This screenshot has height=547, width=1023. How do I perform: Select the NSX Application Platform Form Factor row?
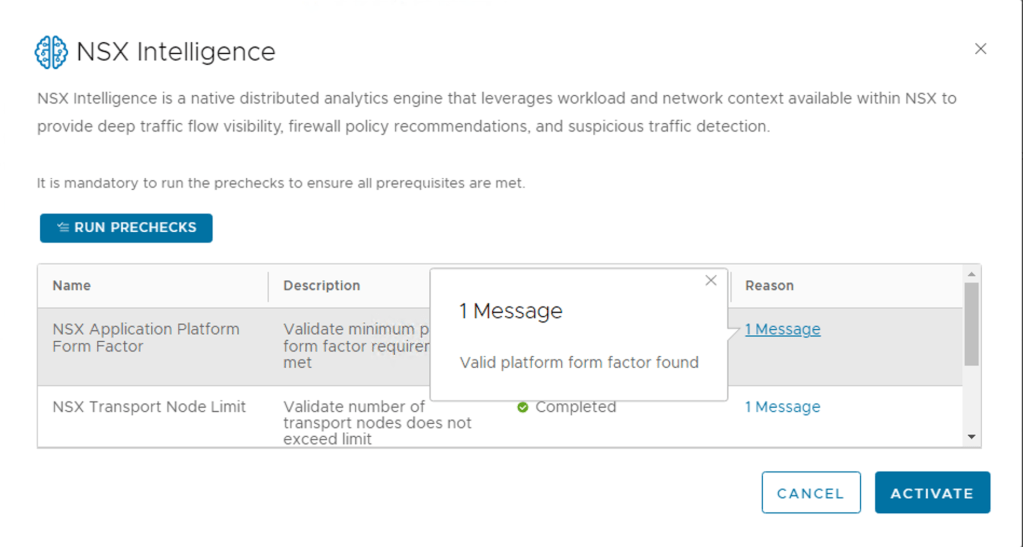[x=146, y=338]
